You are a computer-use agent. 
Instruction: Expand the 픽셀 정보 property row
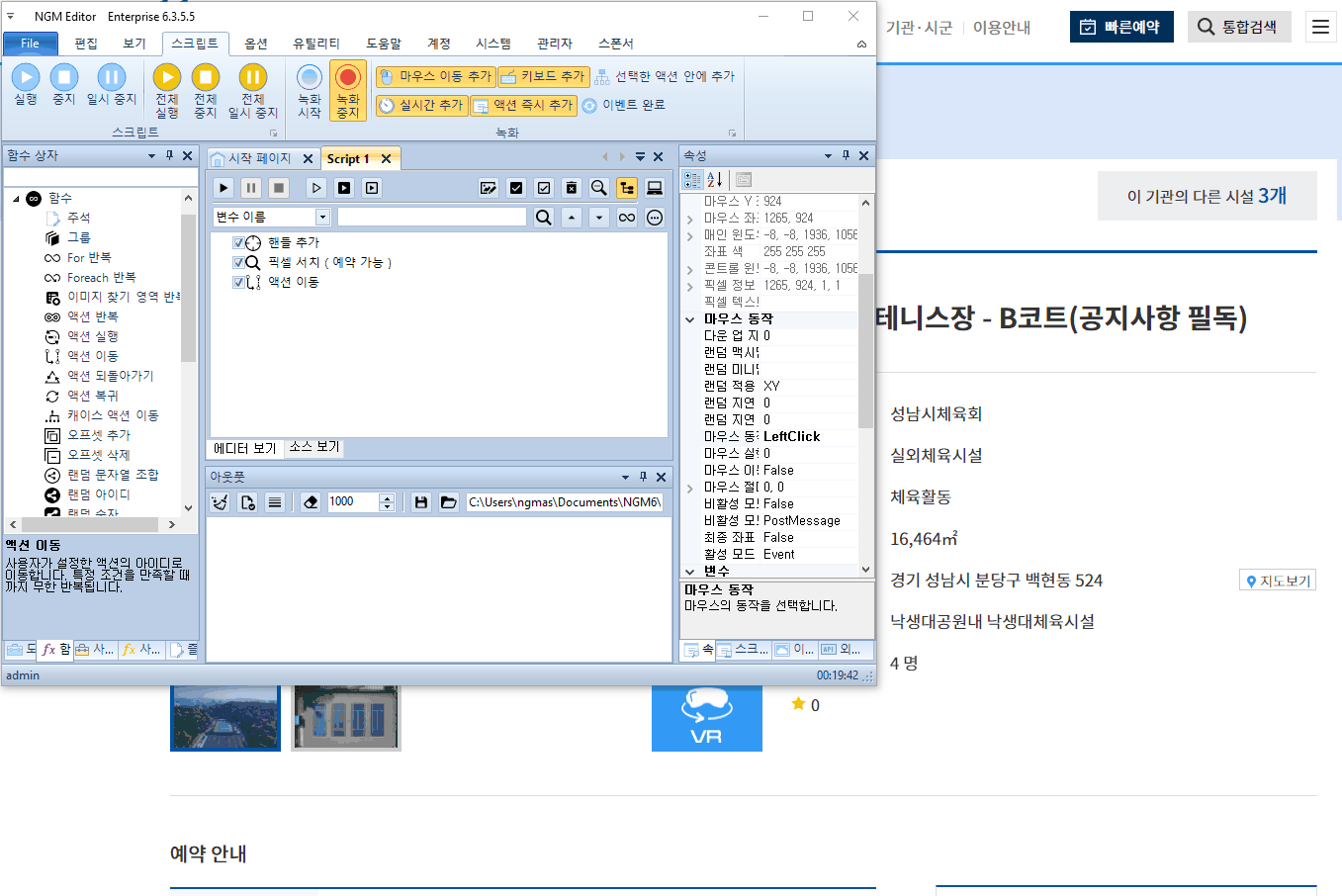coord(690,286)
